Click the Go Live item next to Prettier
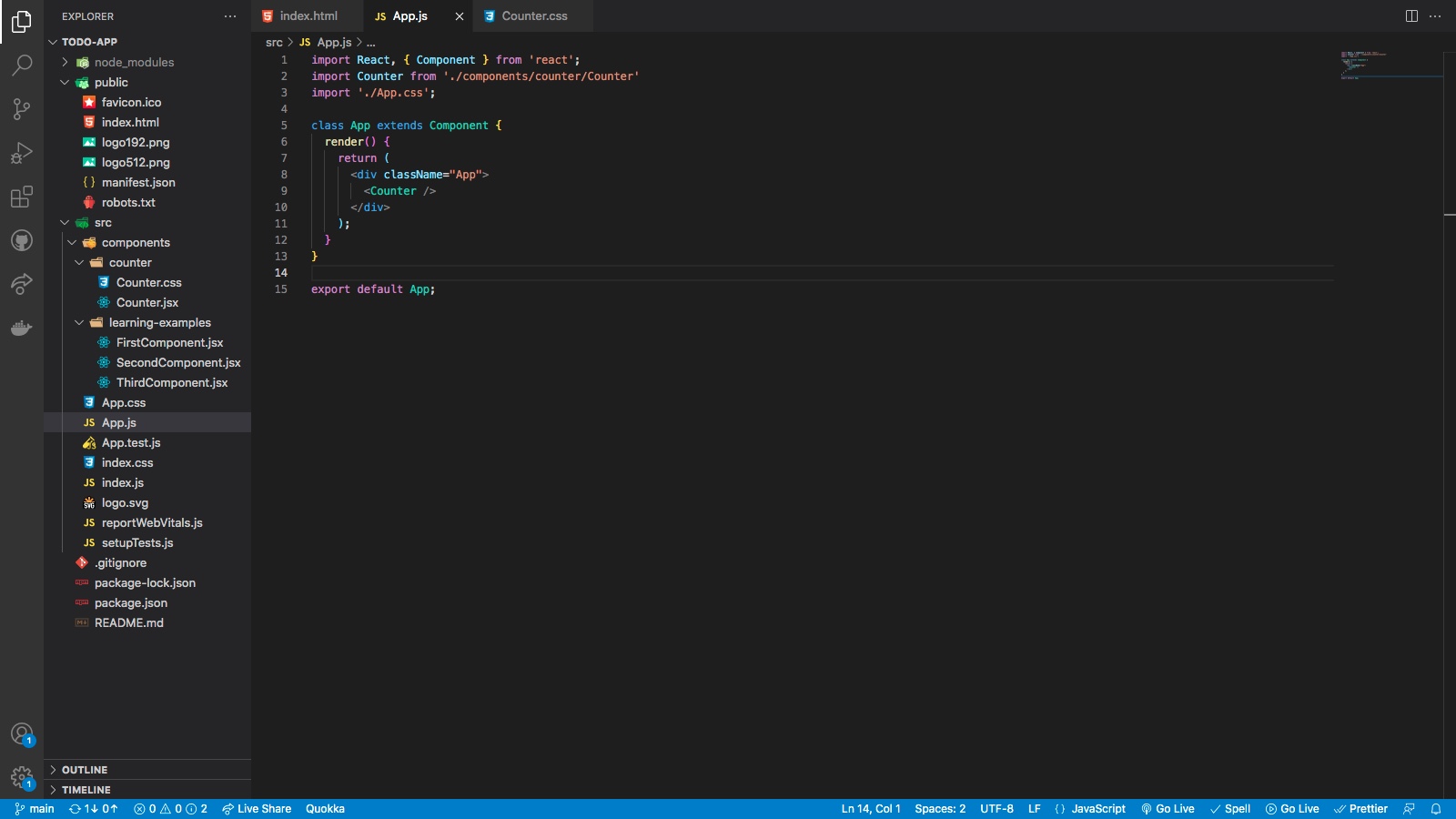 click(1292, 809)
